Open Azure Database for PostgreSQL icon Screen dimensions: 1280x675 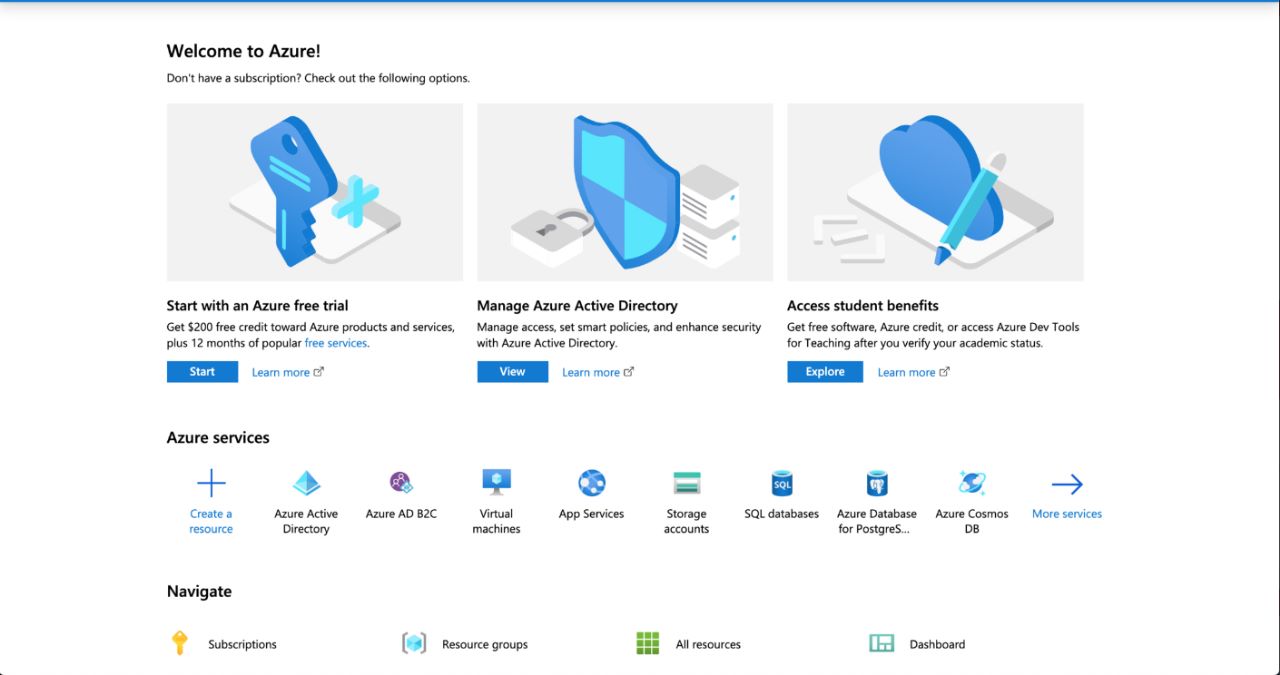[877, 484]
